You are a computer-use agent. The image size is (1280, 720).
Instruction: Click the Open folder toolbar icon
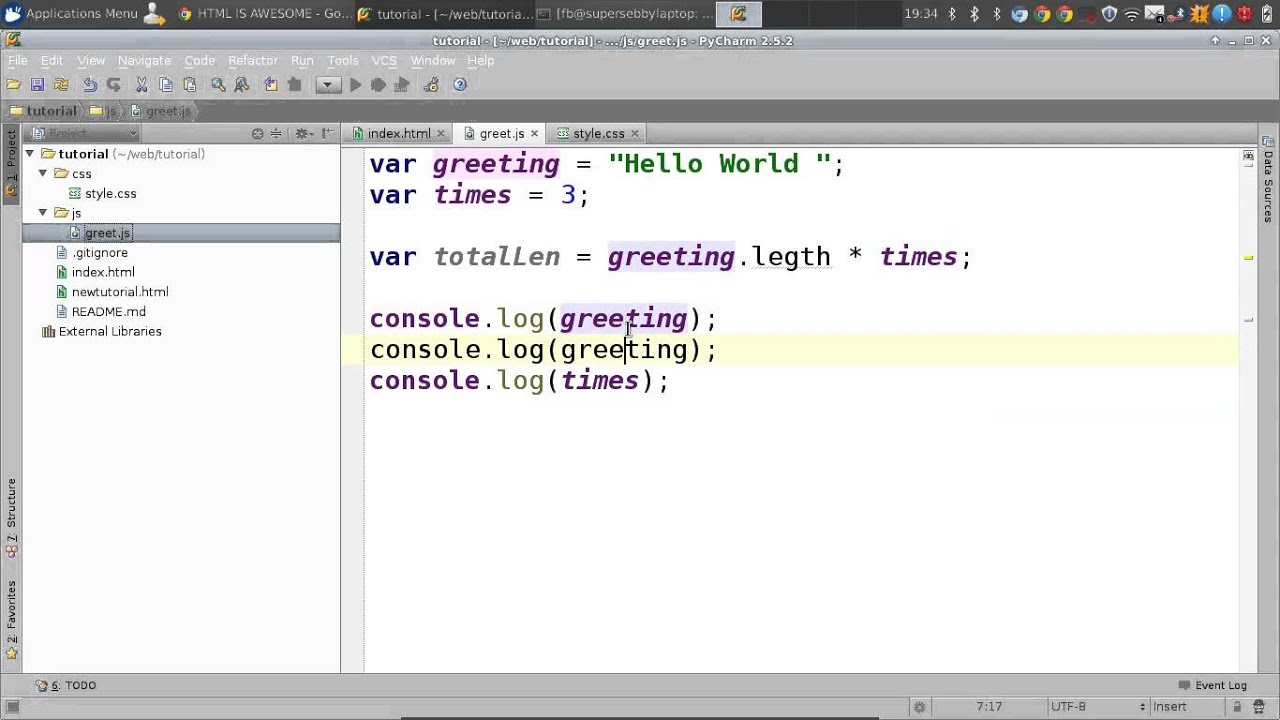click(14, 85)
